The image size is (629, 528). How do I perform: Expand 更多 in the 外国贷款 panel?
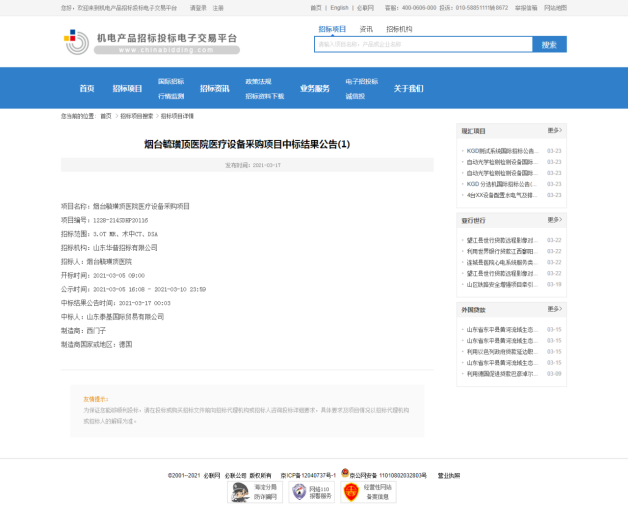click(554, 310)
